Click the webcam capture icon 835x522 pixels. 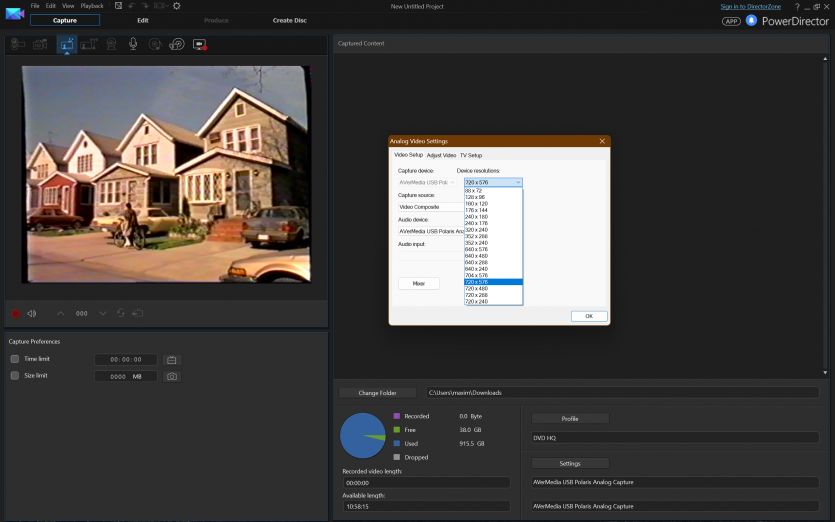[111, 44]
